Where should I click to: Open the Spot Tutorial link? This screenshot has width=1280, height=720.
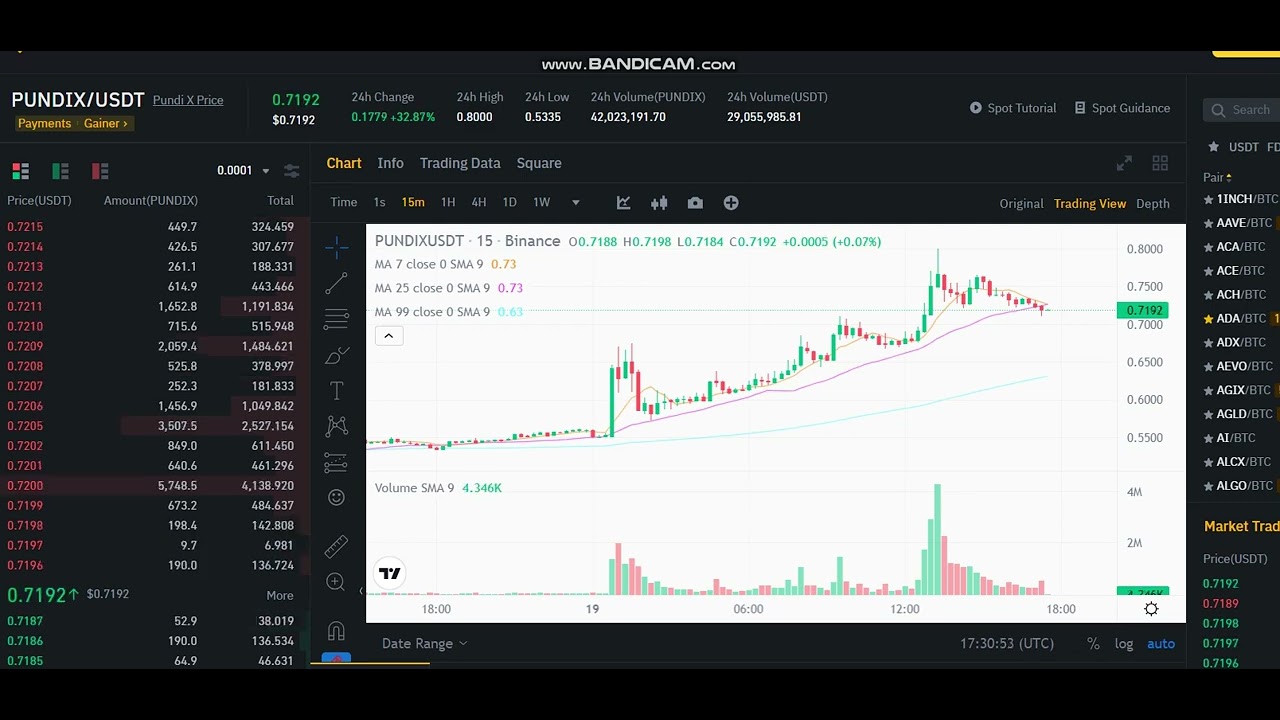1012,108
